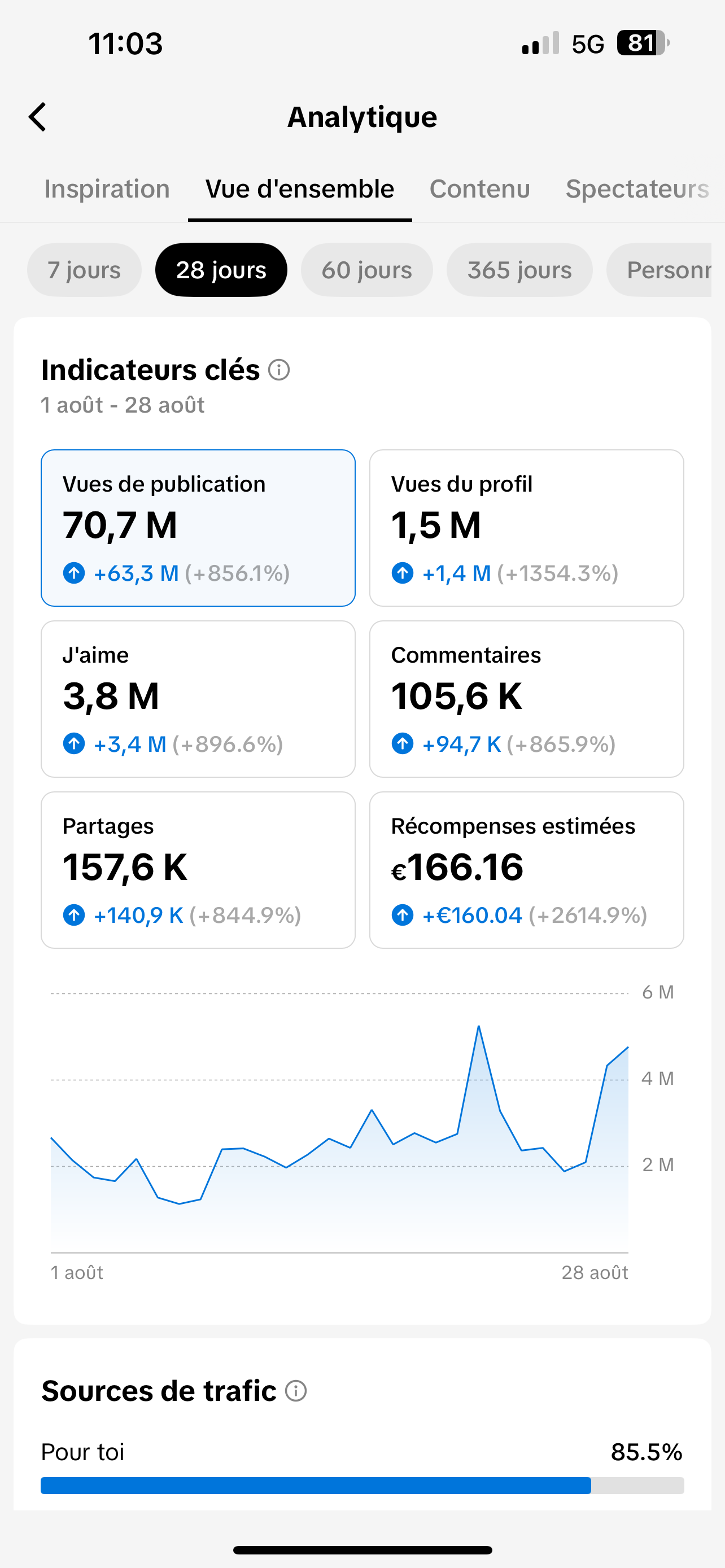Tap the peak point on the views chart

pyautogui.click(x=478, y=1026)
